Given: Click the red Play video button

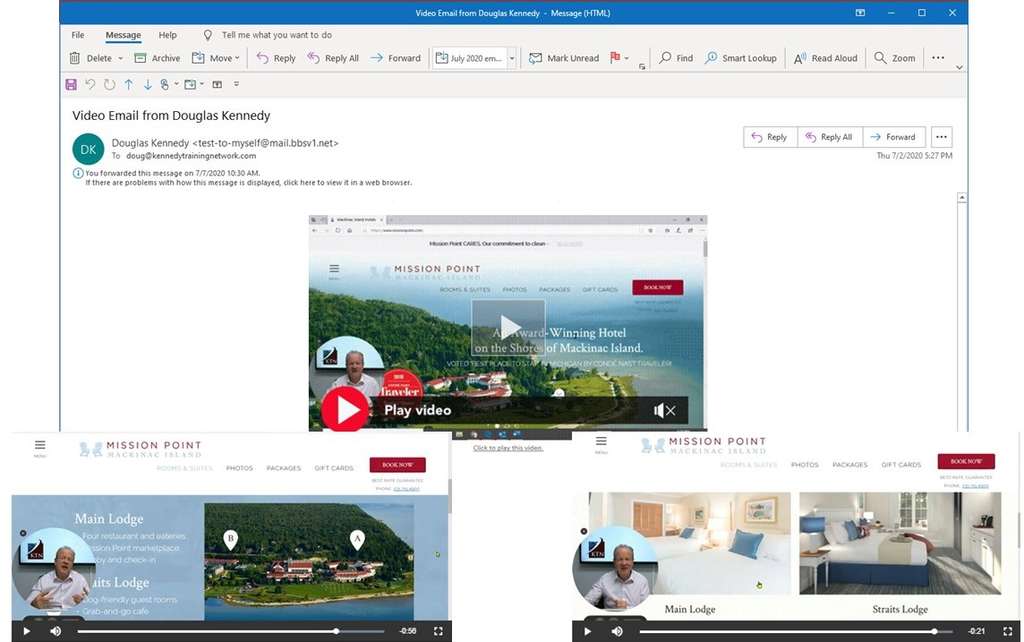Looking at the screenshot, I should coord(345,409).
